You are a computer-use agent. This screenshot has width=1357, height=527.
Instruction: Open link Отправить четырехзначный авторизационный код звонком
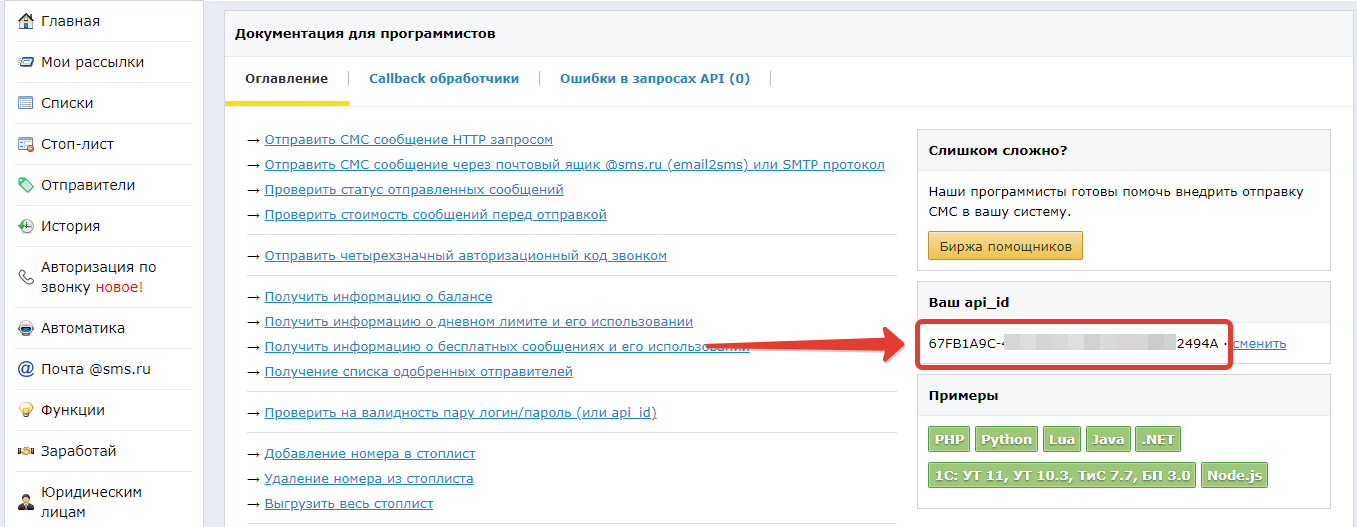(465, 256)
